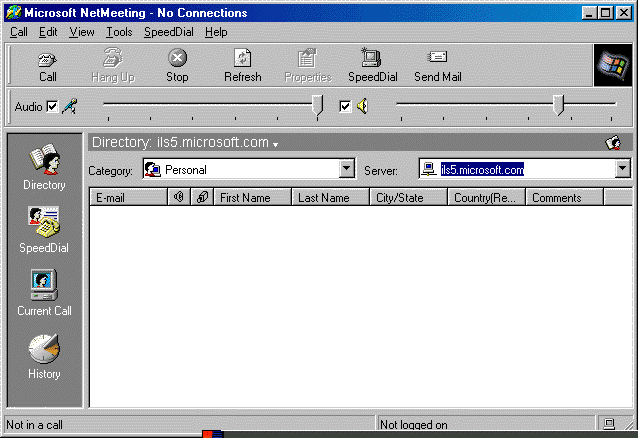Click the microphone volume slider thumb
Screen dimensions: 638x438
[x=317, y=105]
